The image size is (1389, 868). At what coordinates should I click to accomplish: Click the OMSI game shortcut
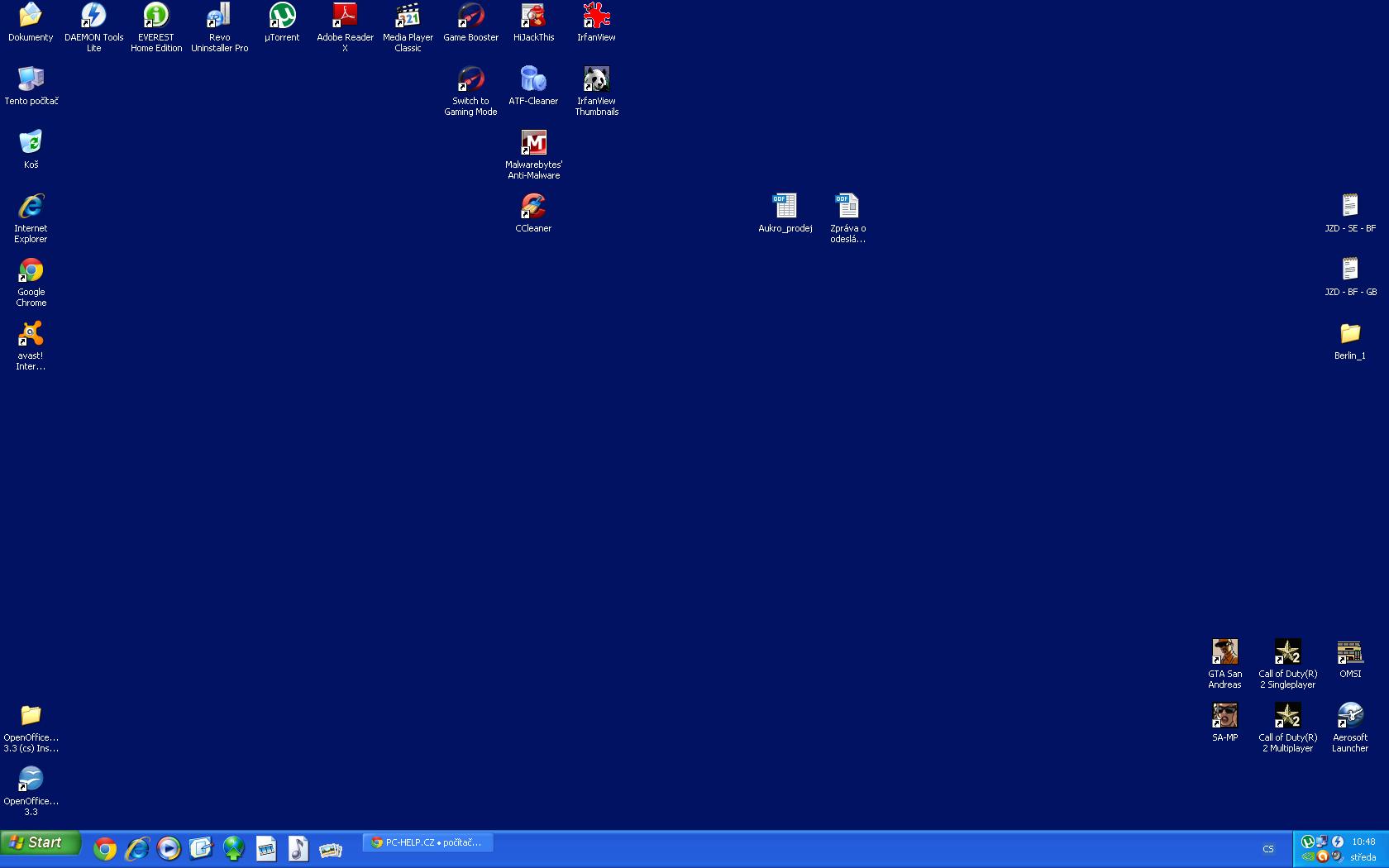pyautogui.click(x=1349, y=652)
